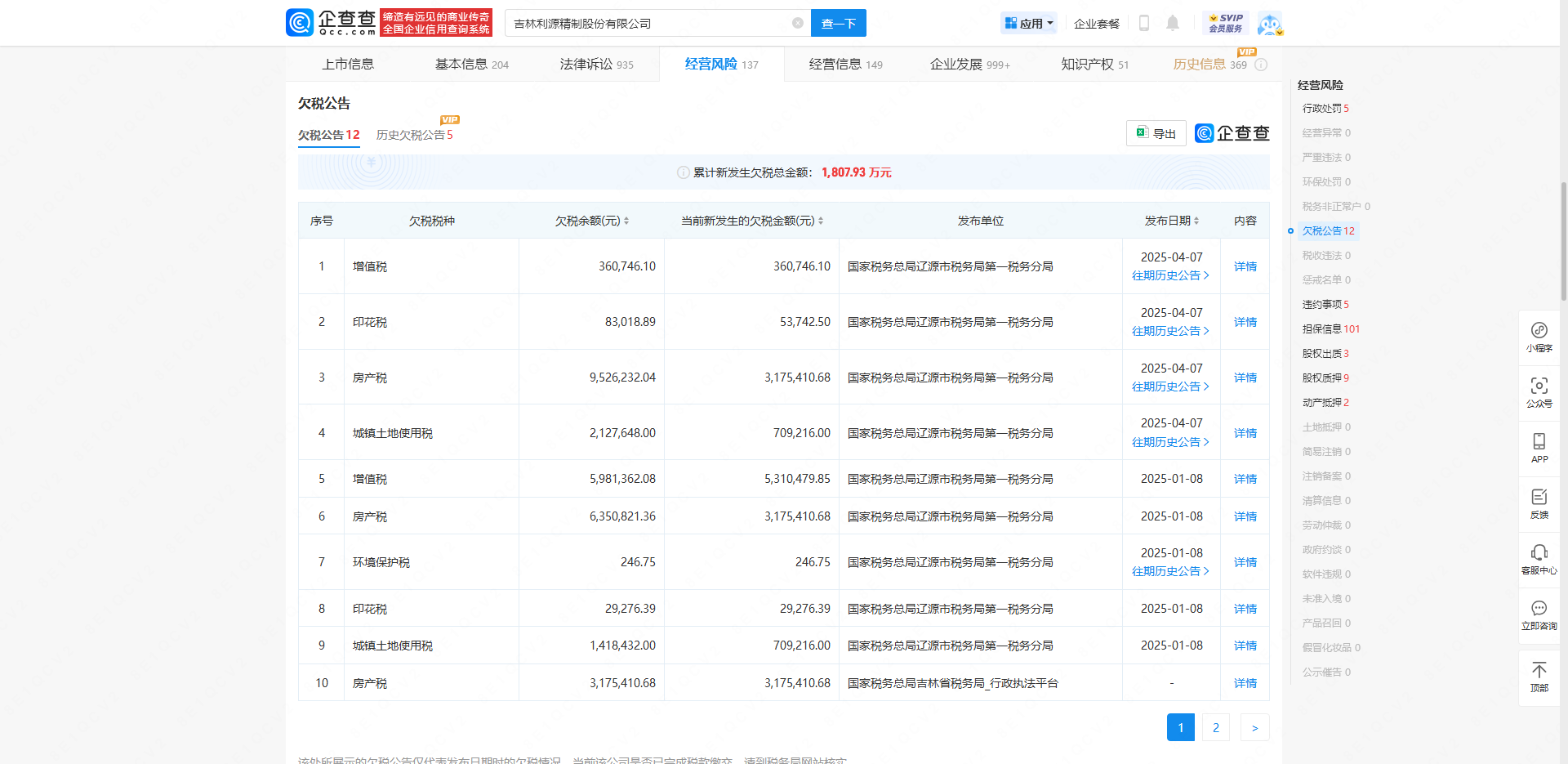The image size is (1568, 764).
Task: Jump to 担保信息 101 in sidebar
Action: [x=1331, y=328]
